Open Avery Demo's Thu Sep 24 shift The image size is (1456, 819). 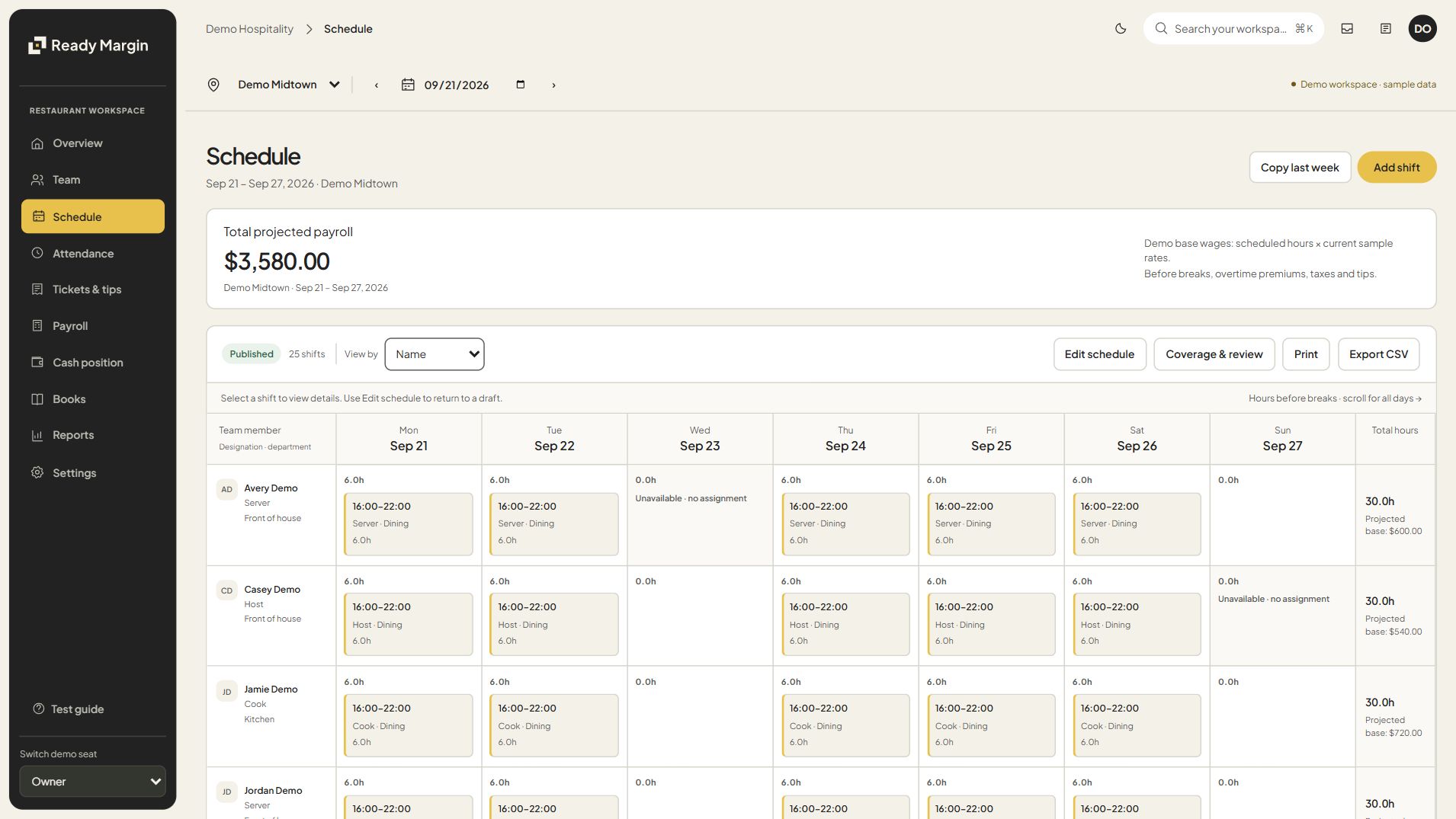pyautogui.click(x=845, y=524)
